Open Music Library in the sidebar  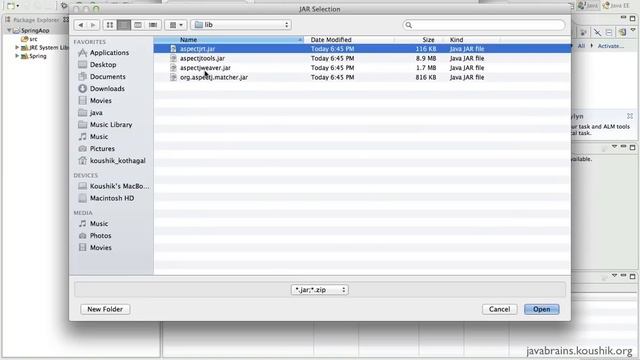(x=111, y=124)
